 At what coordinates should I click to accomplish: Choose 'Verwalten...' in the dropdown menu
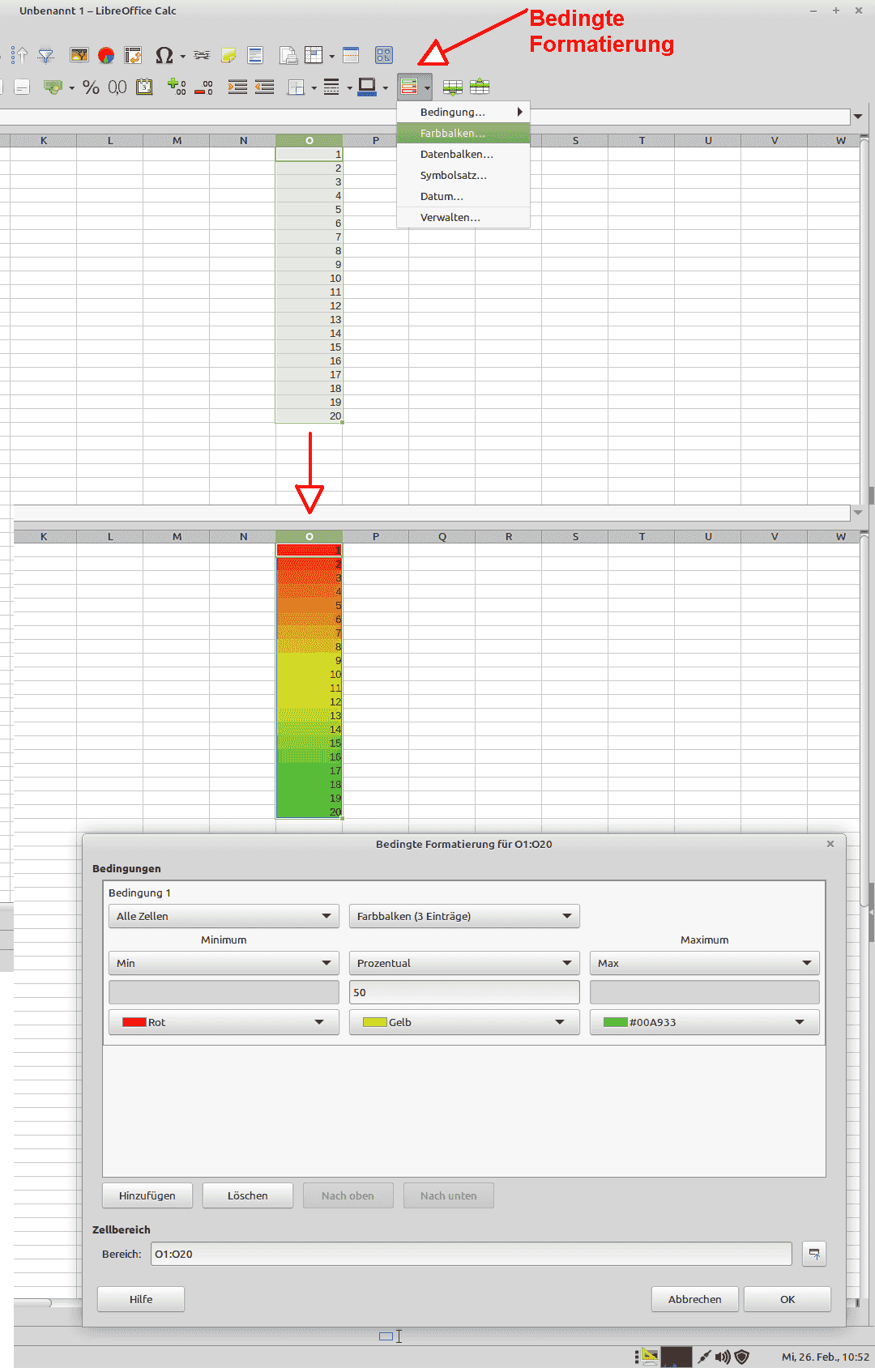click(450, 217)
